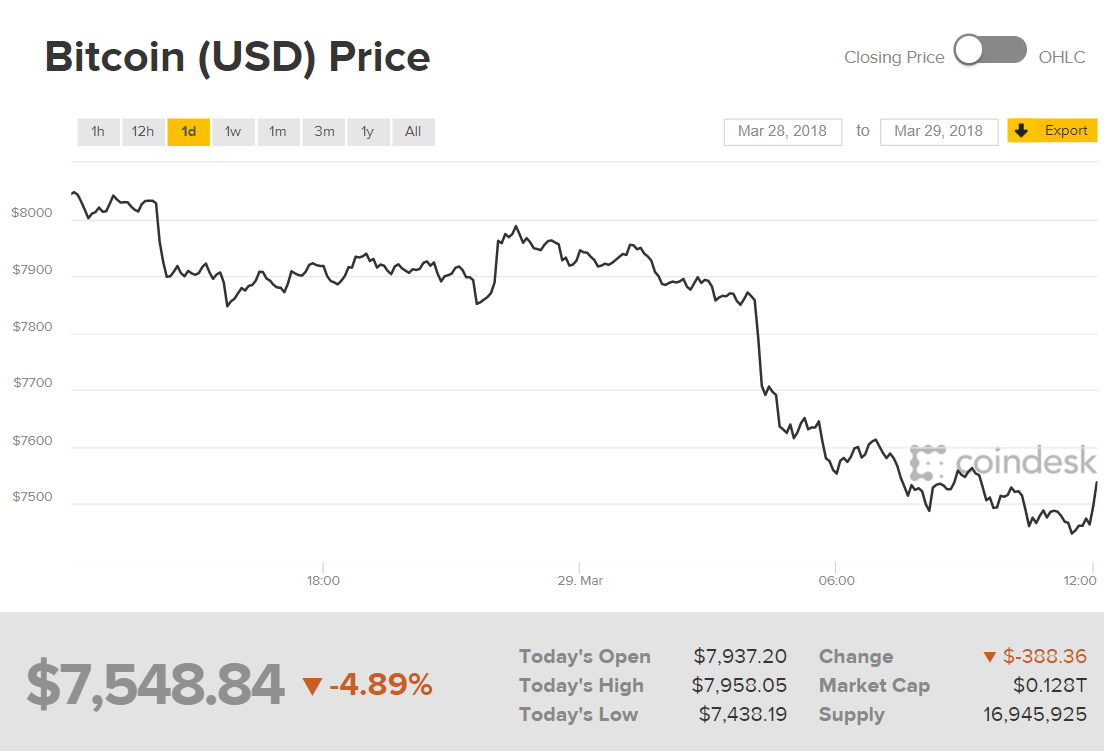Switch chart to 1w range
This screenshot has width=1104, height=751.
233,132
